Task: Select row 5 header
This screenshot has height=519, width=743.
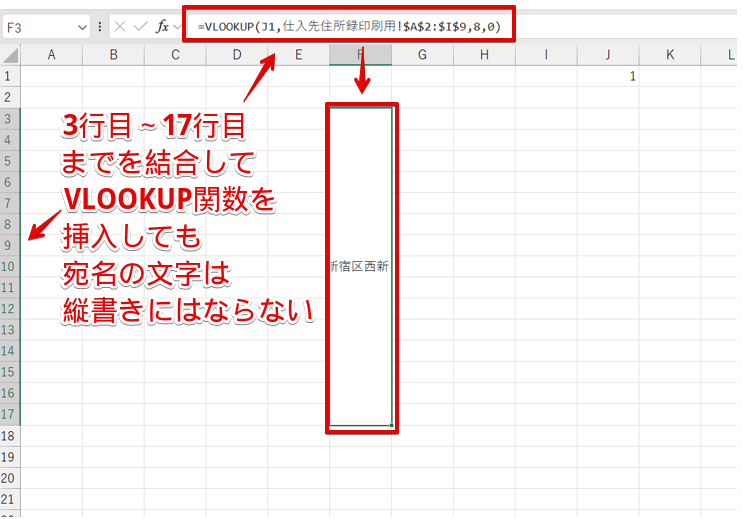Action: [x=10, y=161]
